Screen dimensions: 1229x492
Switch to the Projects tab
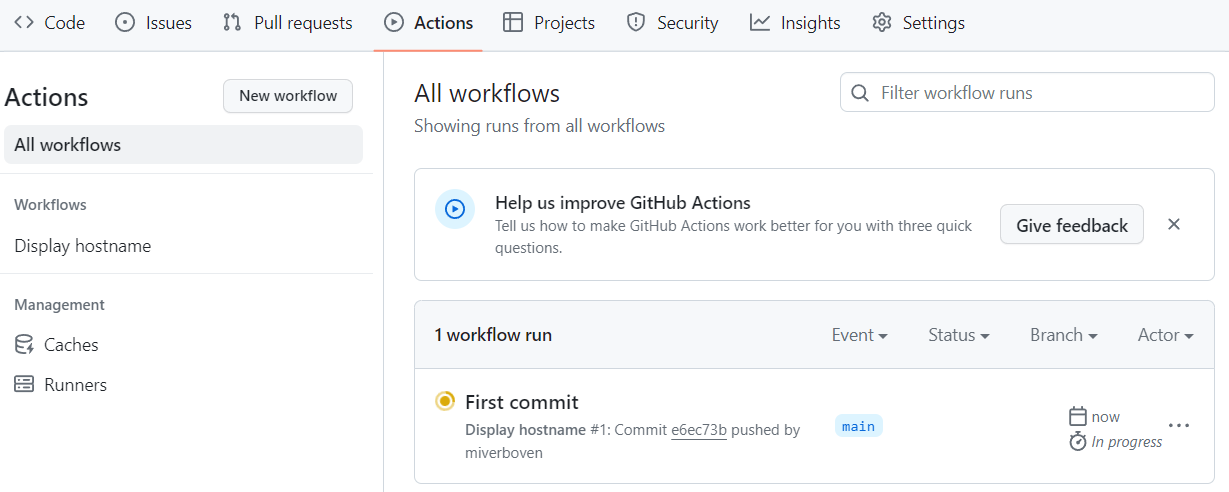[549, 22]
